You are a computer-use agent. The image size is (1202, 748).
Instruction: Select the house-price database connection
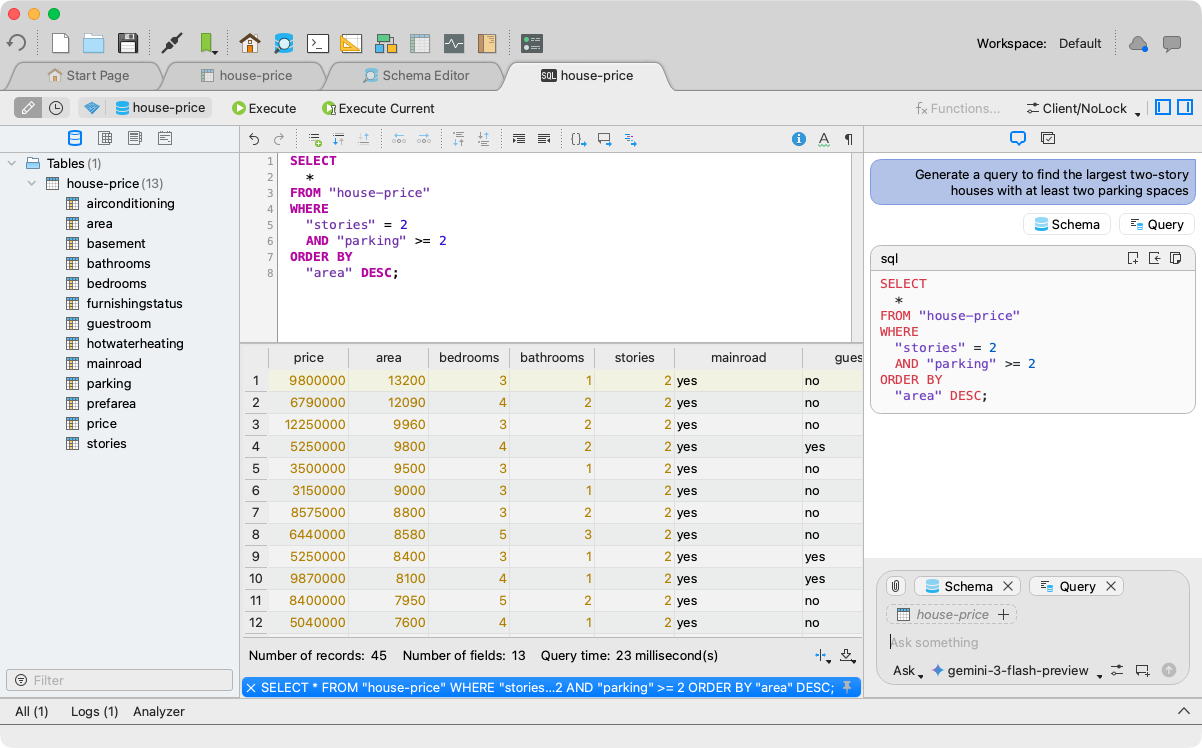pos(160,108)
